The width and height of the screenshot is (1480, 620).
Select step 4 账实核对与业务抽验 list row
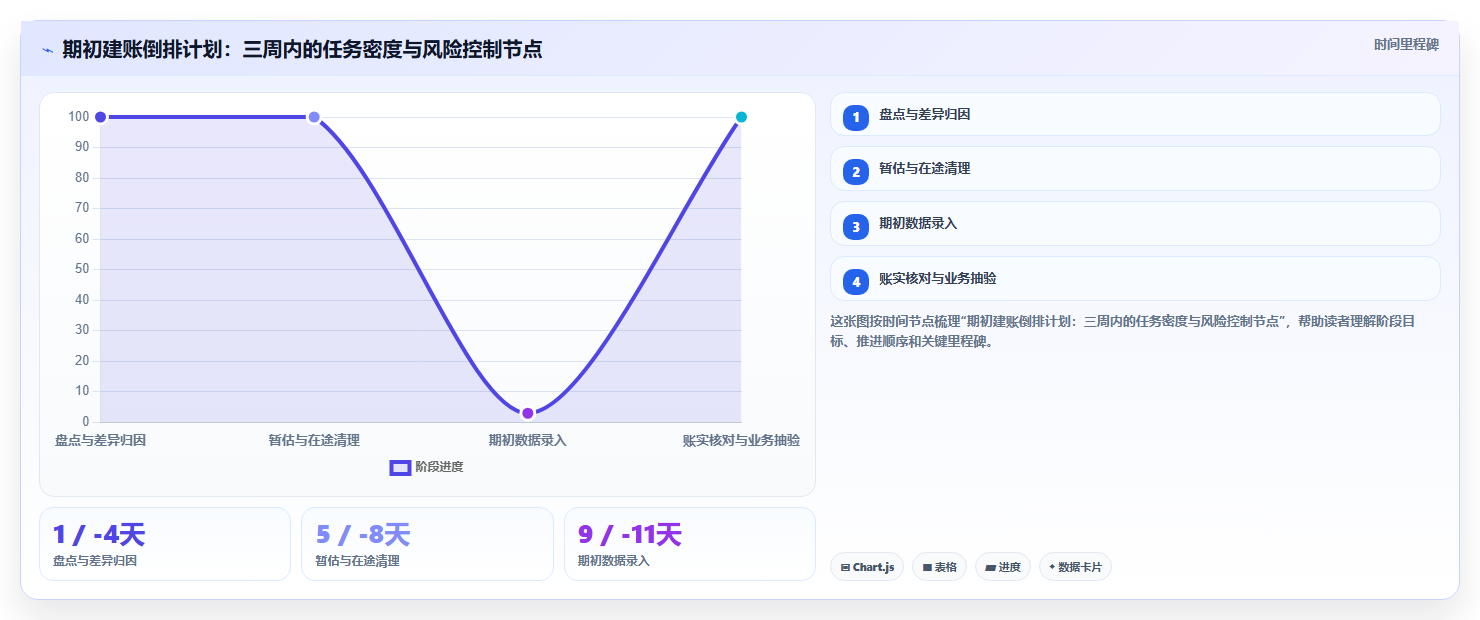(1135, 279)
